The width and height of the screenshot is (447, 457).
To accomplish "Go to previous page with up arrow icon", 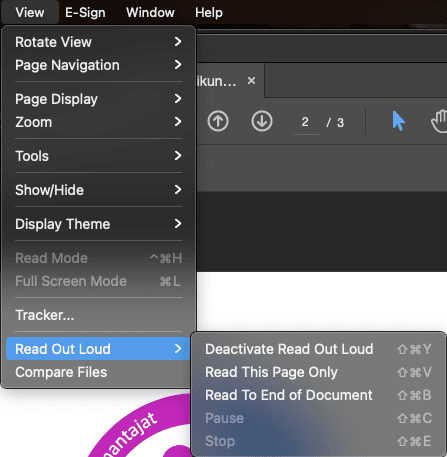I will 218,121.
